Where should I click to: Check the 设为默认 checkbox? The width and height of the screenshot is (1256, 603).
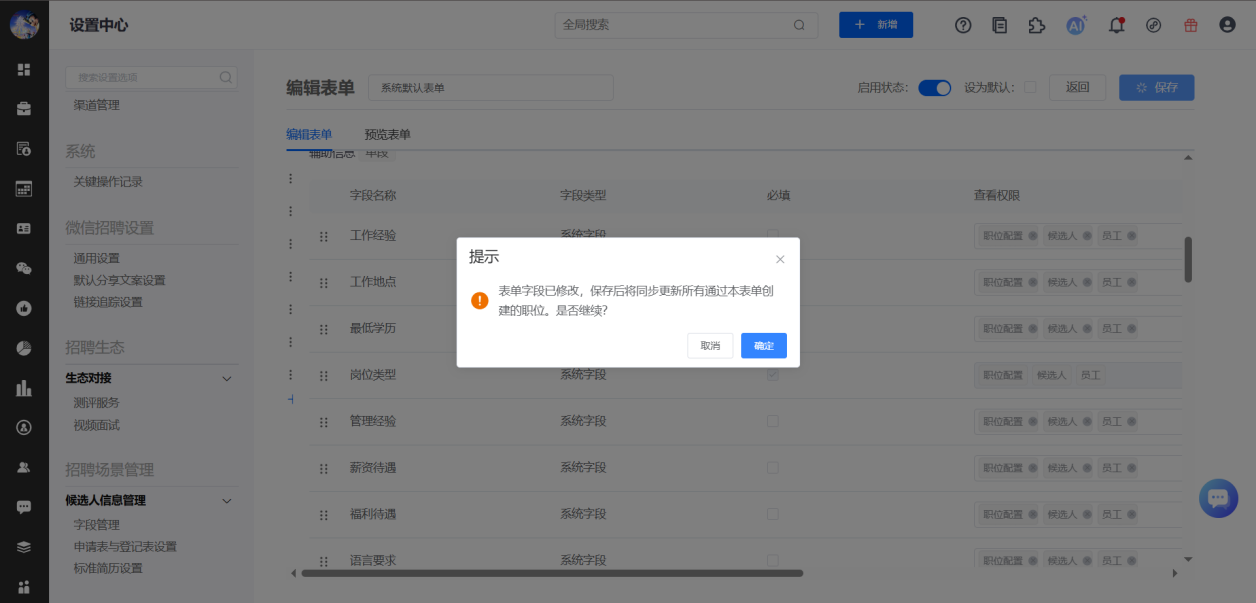point(1030,87)
